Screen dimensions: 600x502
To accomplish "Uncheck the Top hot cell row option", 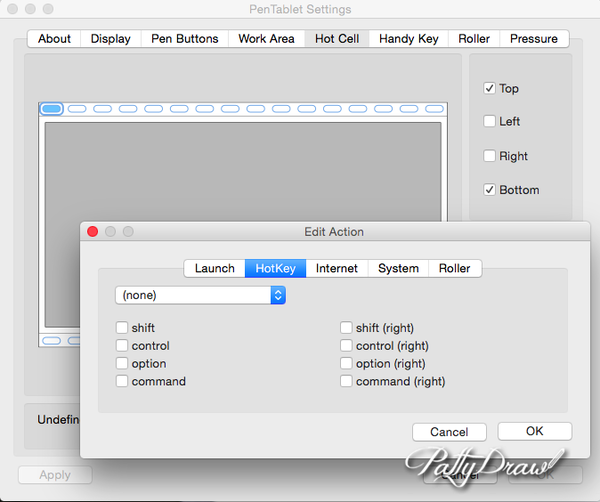I will tap(490, 88).
